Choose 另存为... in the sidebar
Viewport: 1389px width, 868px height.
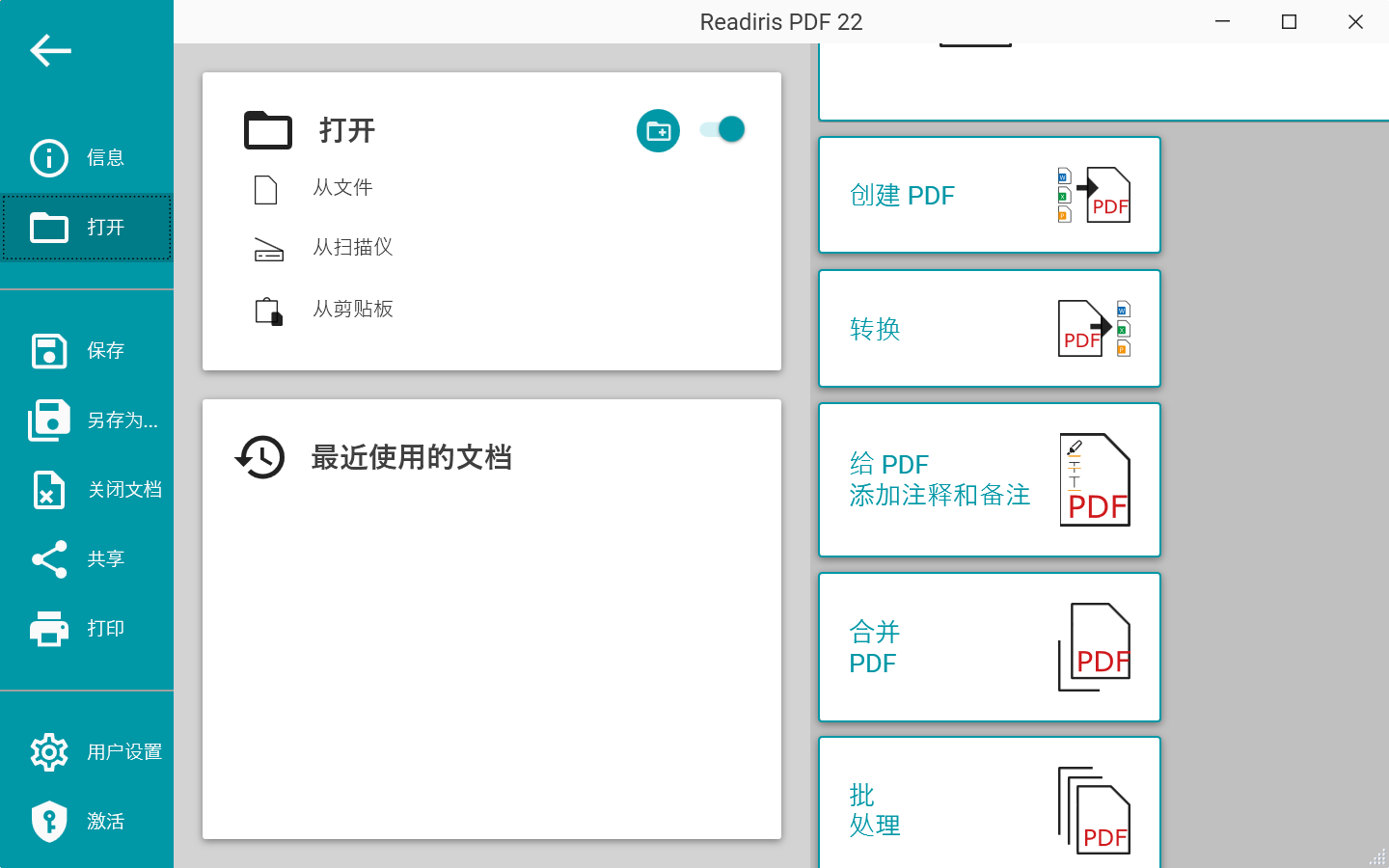(x=87, y=420)
